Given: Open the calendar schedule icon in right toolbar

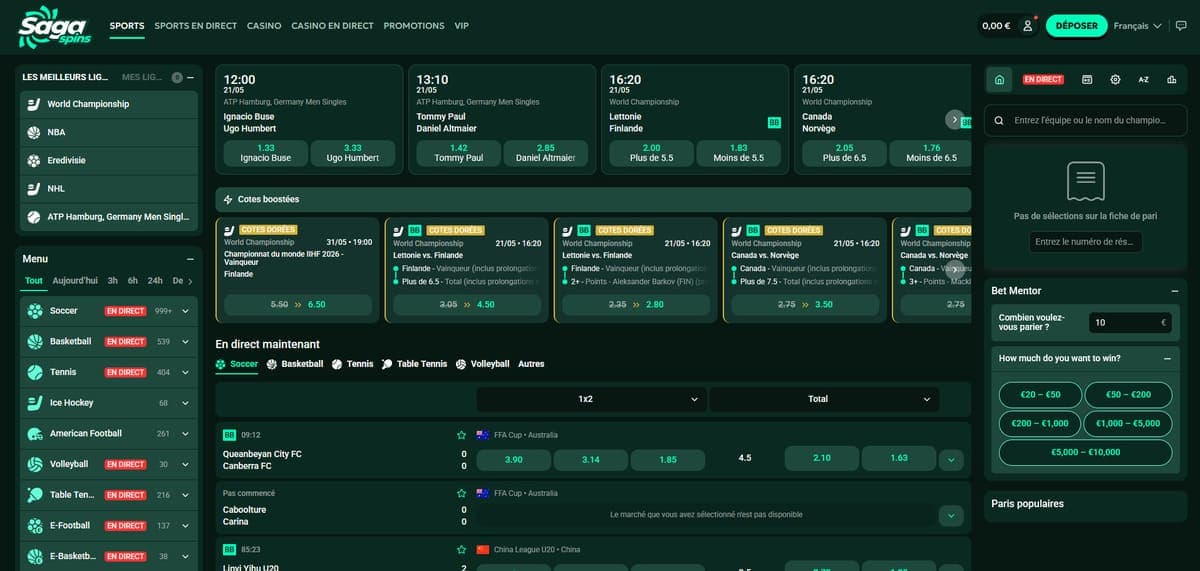Looking at the screenshot, I should 1087,79.
